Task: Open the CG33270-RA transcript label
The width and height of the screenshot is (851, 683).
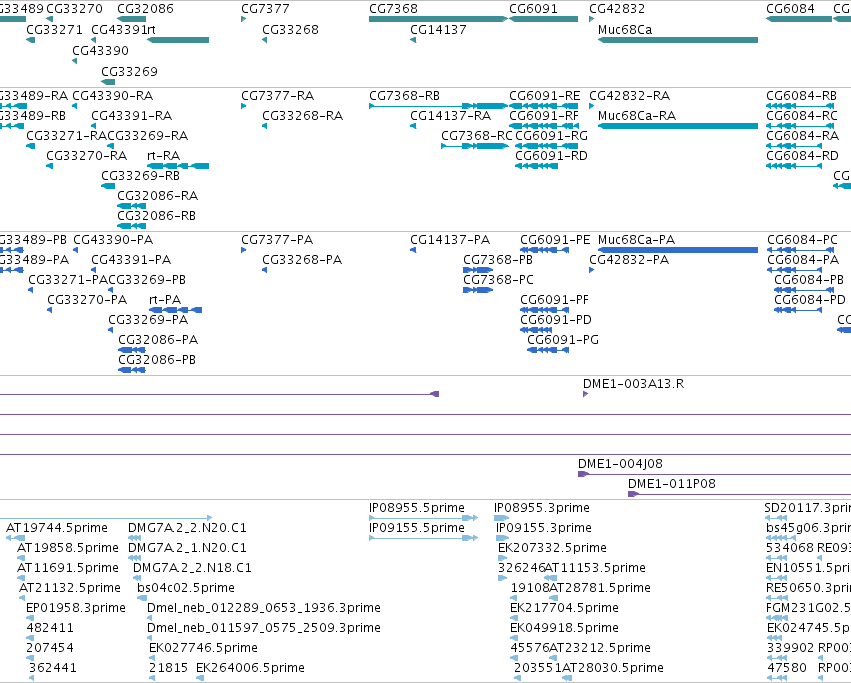Action: coord(86,156)
